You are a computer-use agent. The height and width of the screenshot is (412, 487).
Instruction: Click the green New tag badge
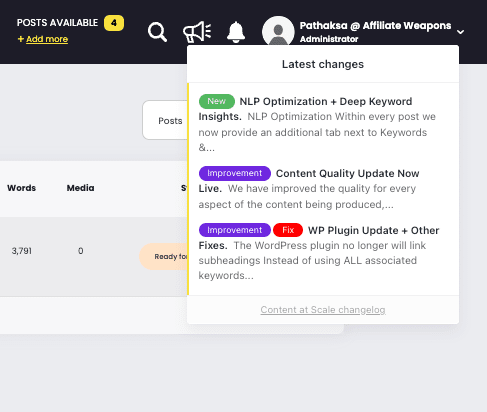tap(217, 101)
